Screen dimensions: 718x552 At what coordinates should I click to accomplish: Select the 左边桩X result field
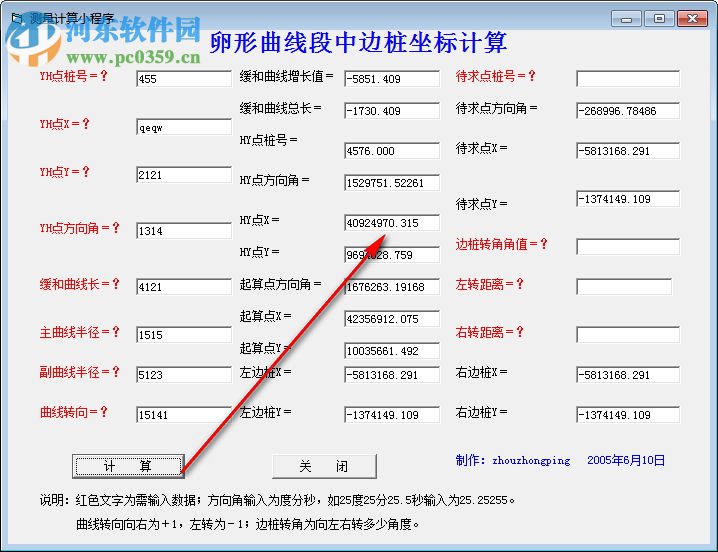(392, 374)
